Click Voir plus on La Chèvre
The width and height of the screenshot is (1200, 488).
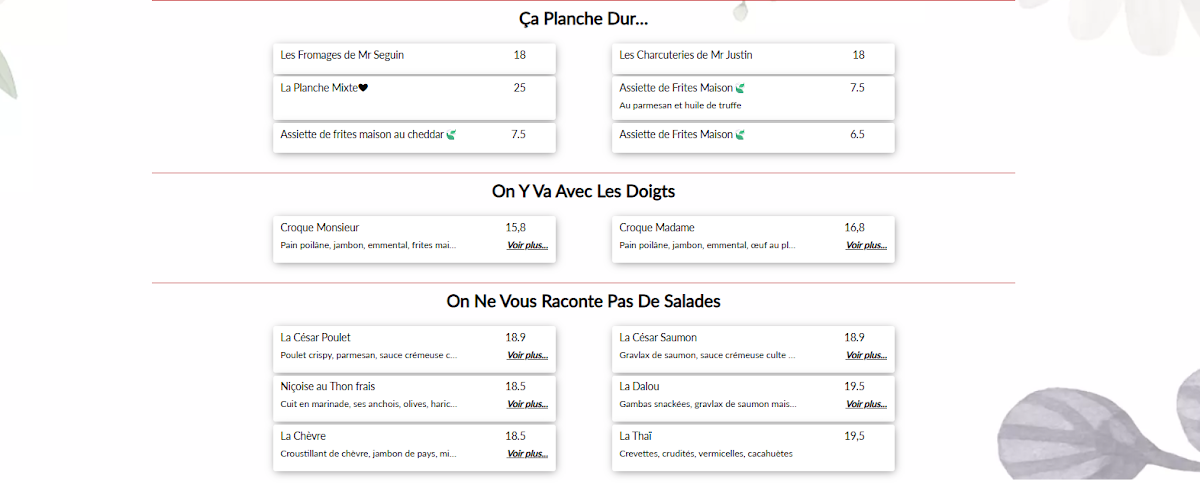527,453
